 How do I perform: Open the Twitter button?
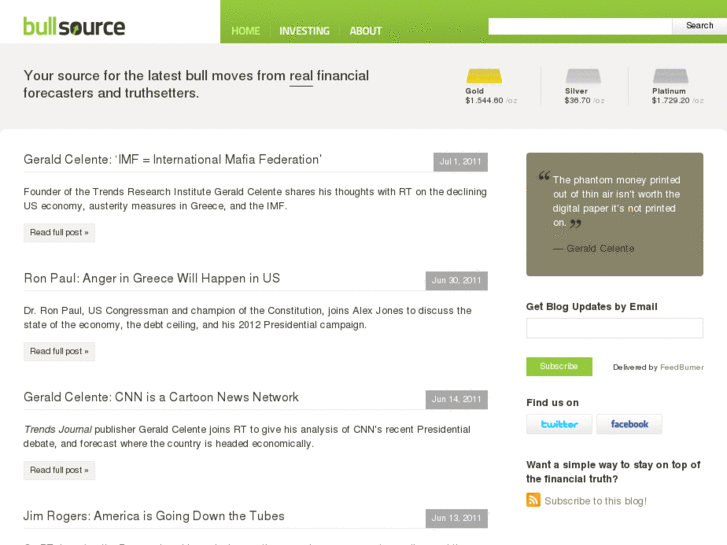[559, 424]
